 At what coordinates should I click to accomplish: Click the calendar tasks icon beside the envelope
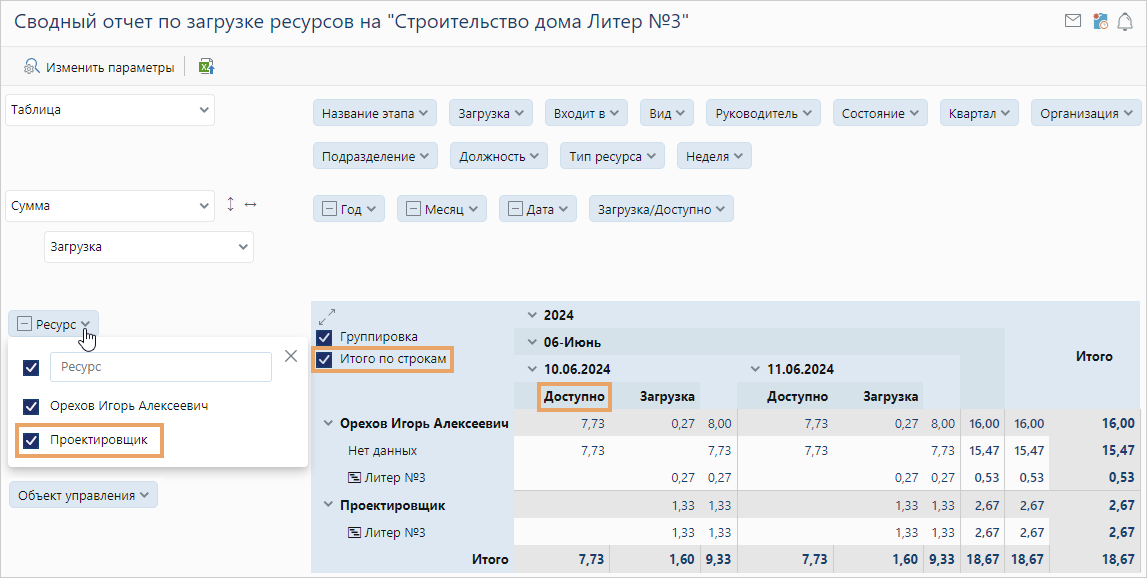tap(1100, 21)
